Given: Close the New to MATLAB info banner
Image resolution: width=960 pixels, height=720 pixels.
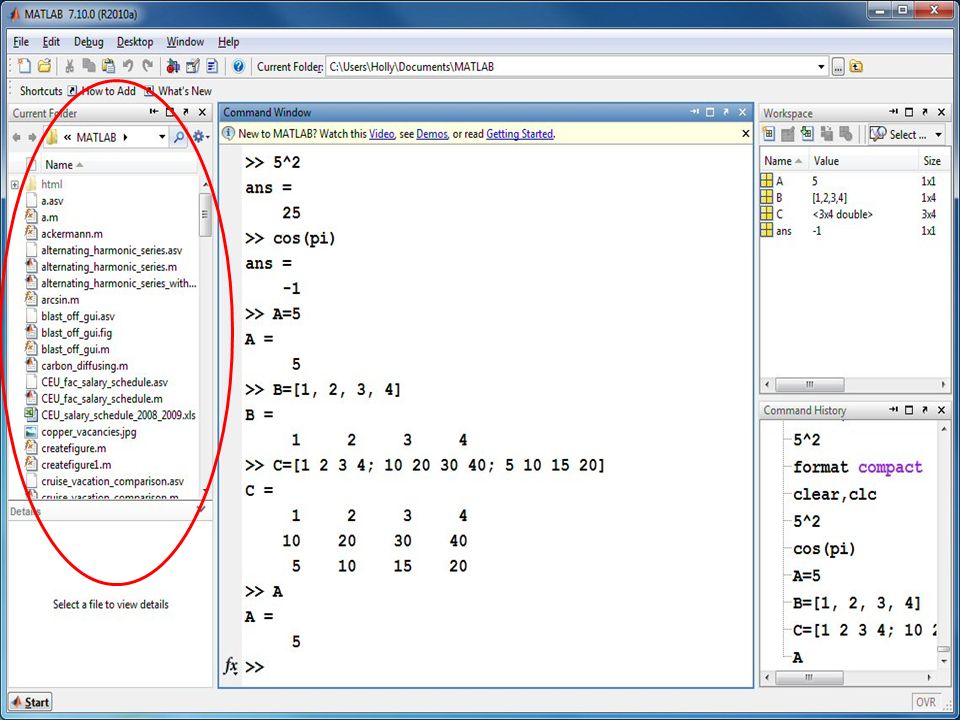Looking at the screenshot, I should [x=746, y=133].
